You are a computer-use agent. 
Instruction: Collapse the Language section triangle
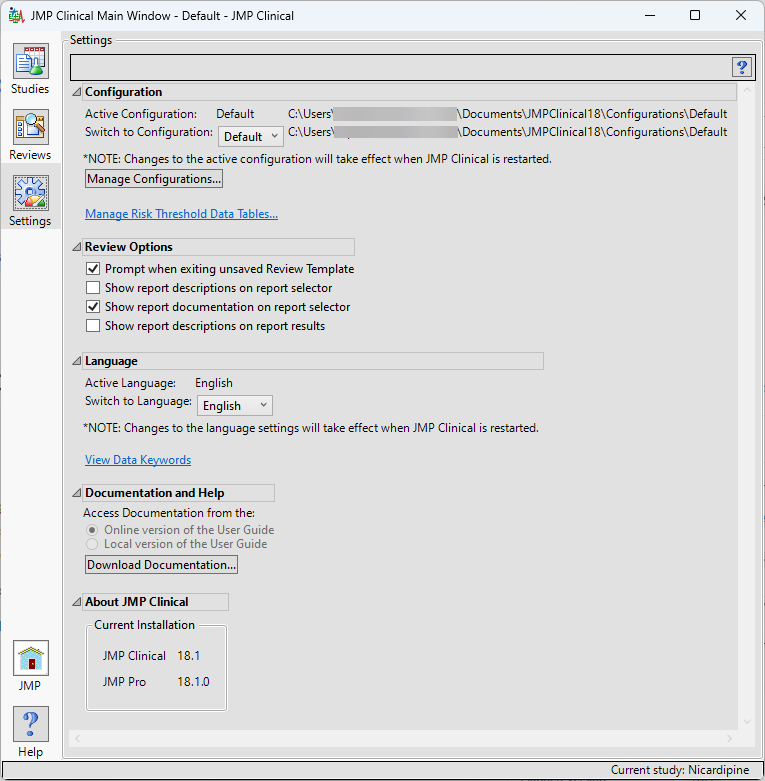76,361
